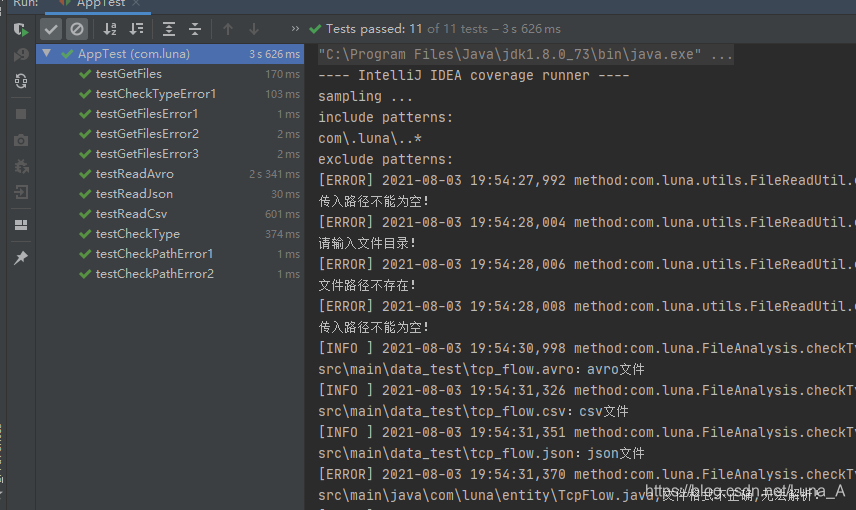Sort tests by duration
The height and width of the screenshot is (510, 856).
136,29
